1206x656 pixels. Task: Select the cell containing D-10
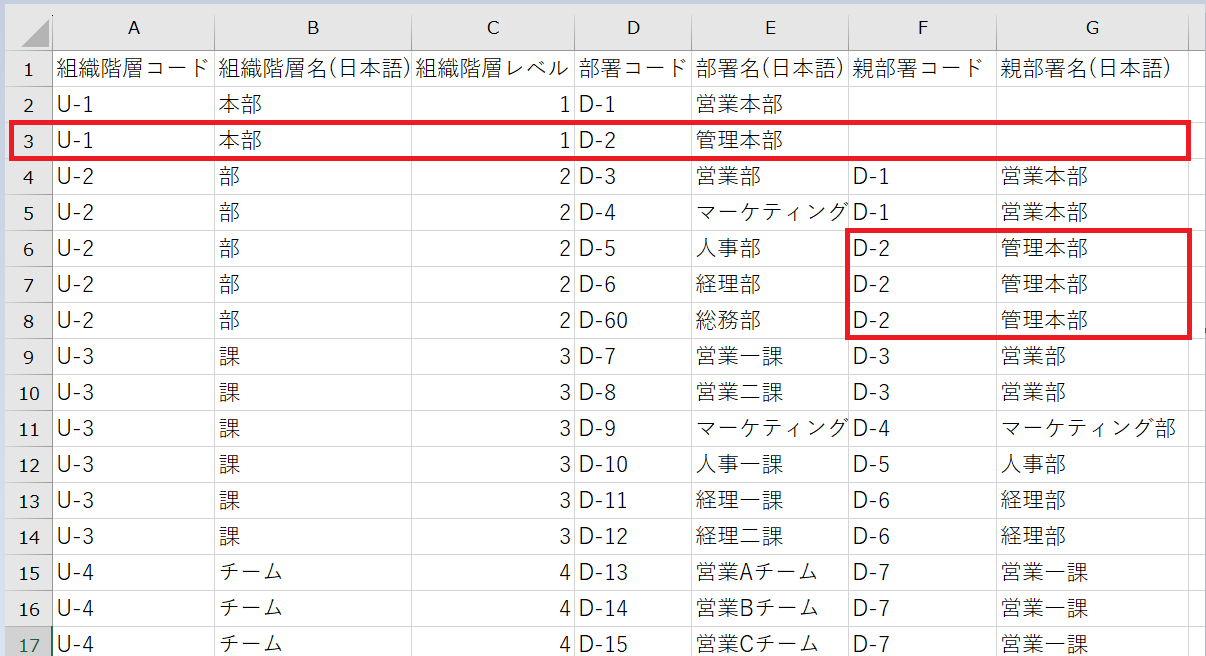point(633,465)
